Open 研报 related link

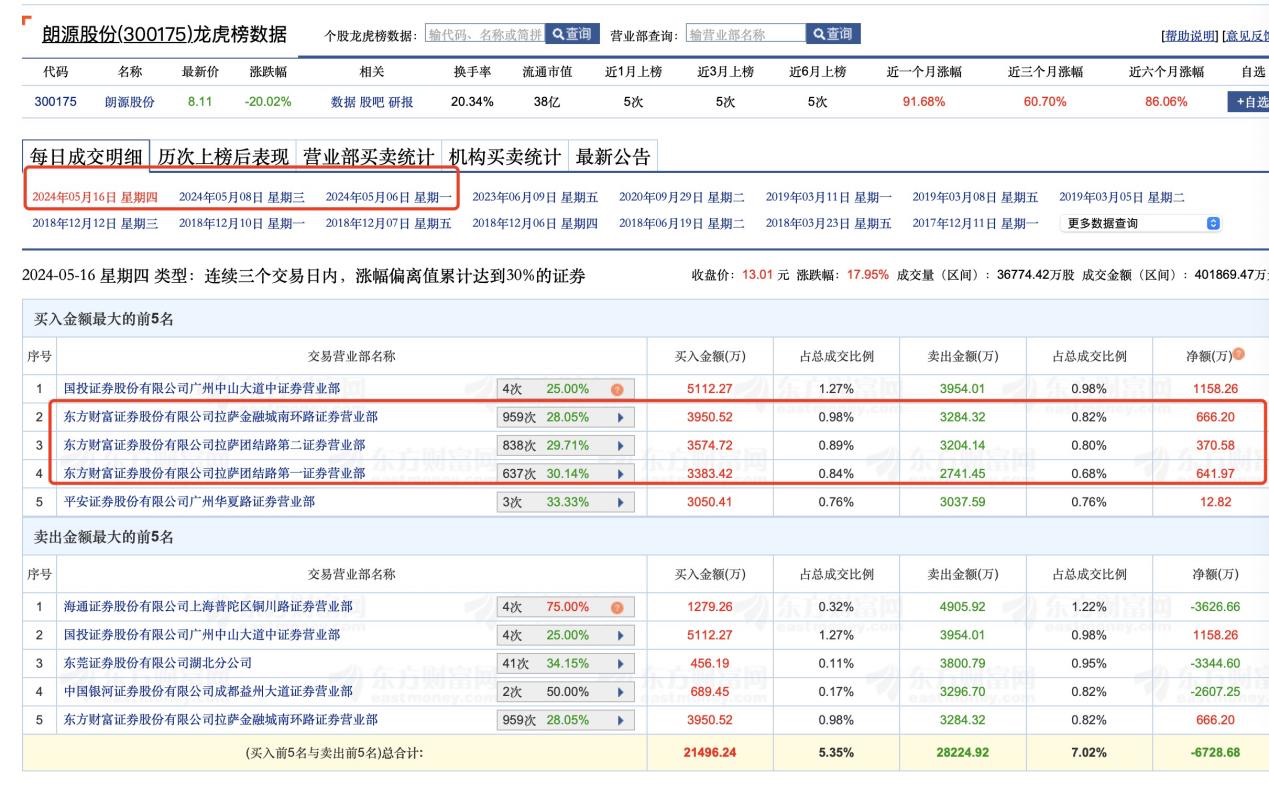(400, 102)
